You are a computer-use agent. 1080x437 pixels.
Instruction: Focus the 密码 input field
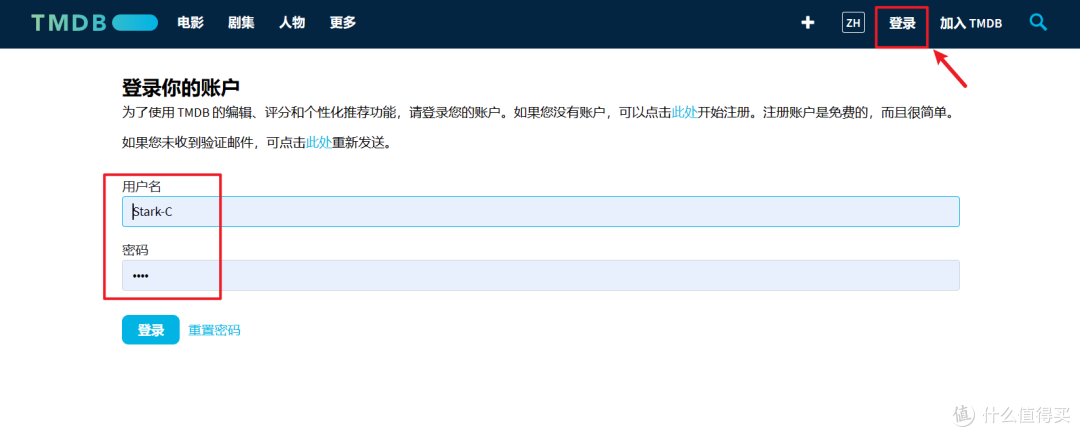(x=541, y=275)
